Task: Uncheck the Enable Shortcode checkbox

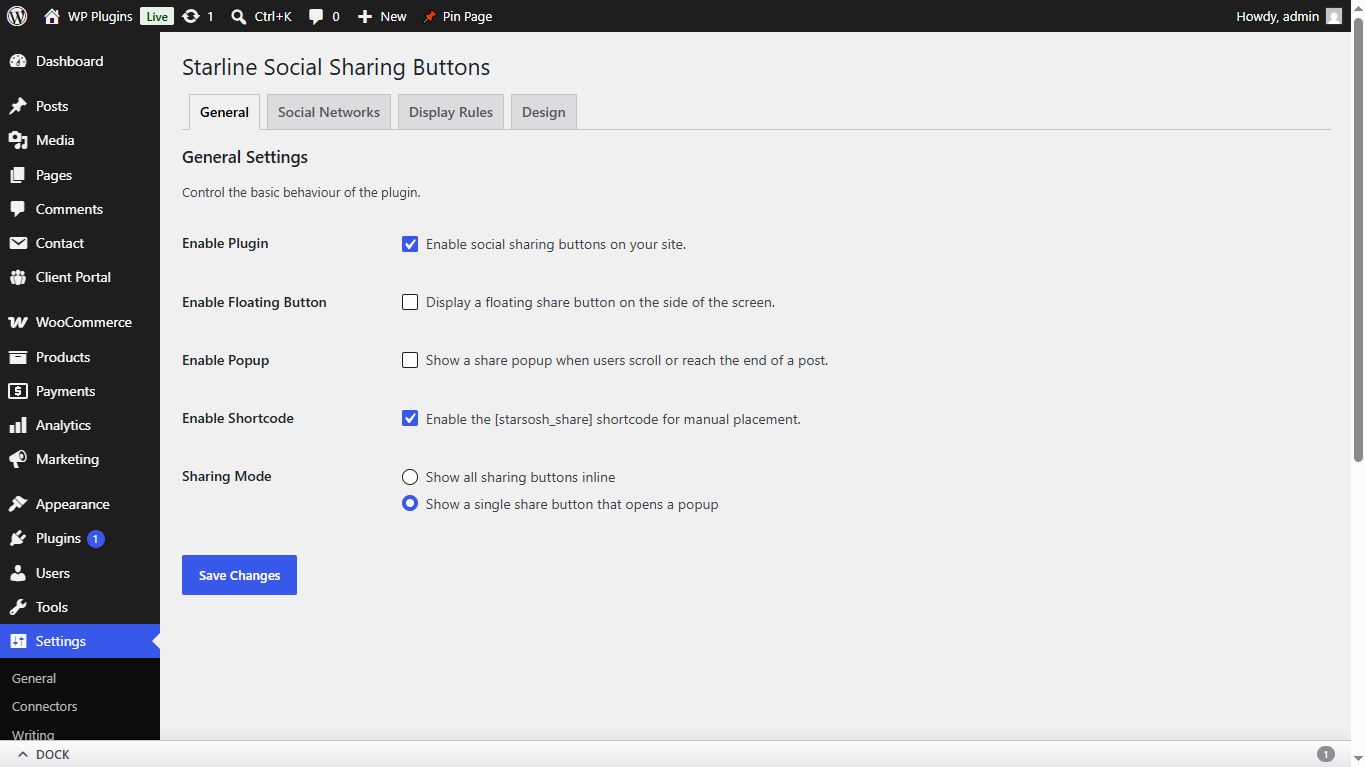Action: (x=410, y=419)
